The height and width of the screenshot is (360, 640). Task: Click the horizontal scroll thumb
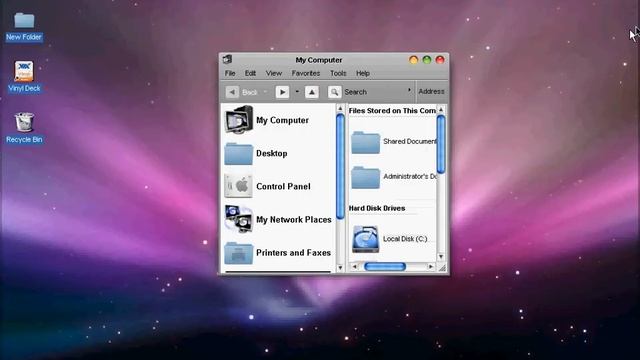click(385, 267)
